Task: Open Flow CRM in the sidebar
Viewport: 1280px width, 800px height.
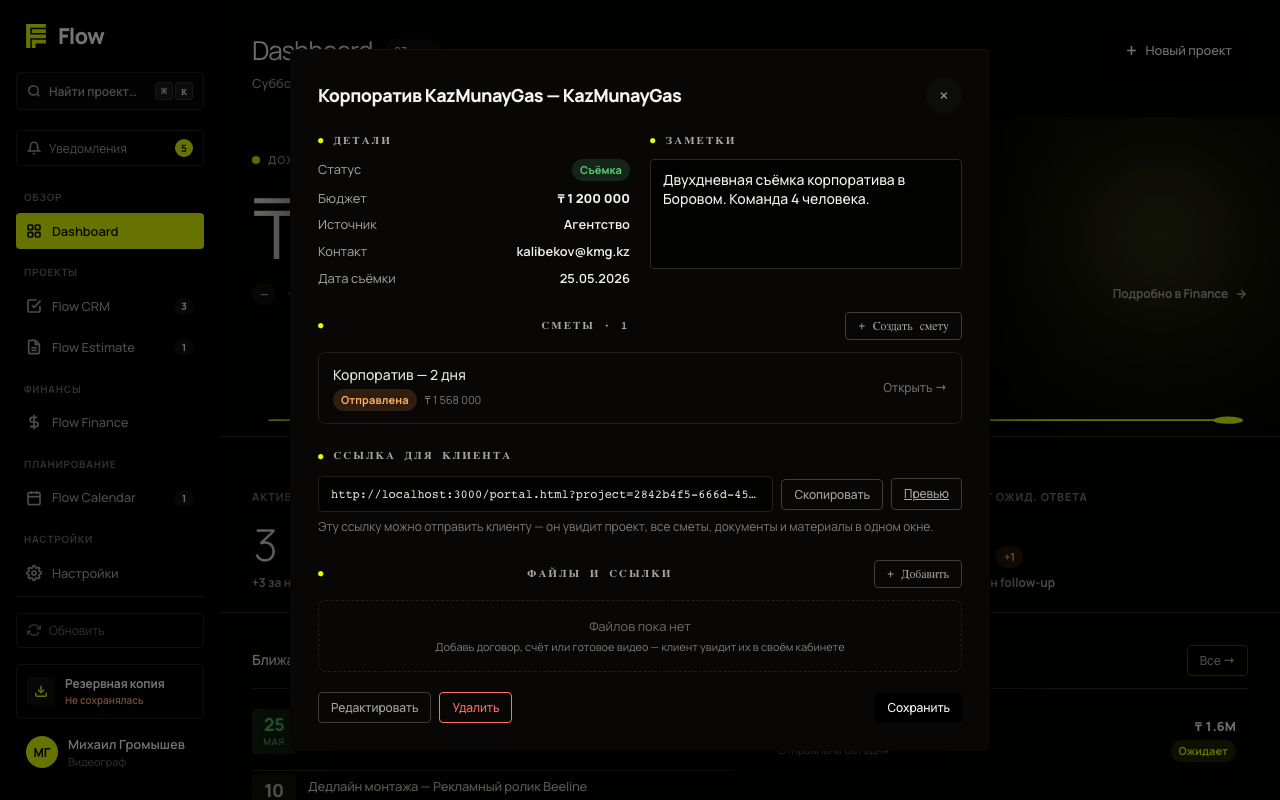Action: (x=110, y=306)
